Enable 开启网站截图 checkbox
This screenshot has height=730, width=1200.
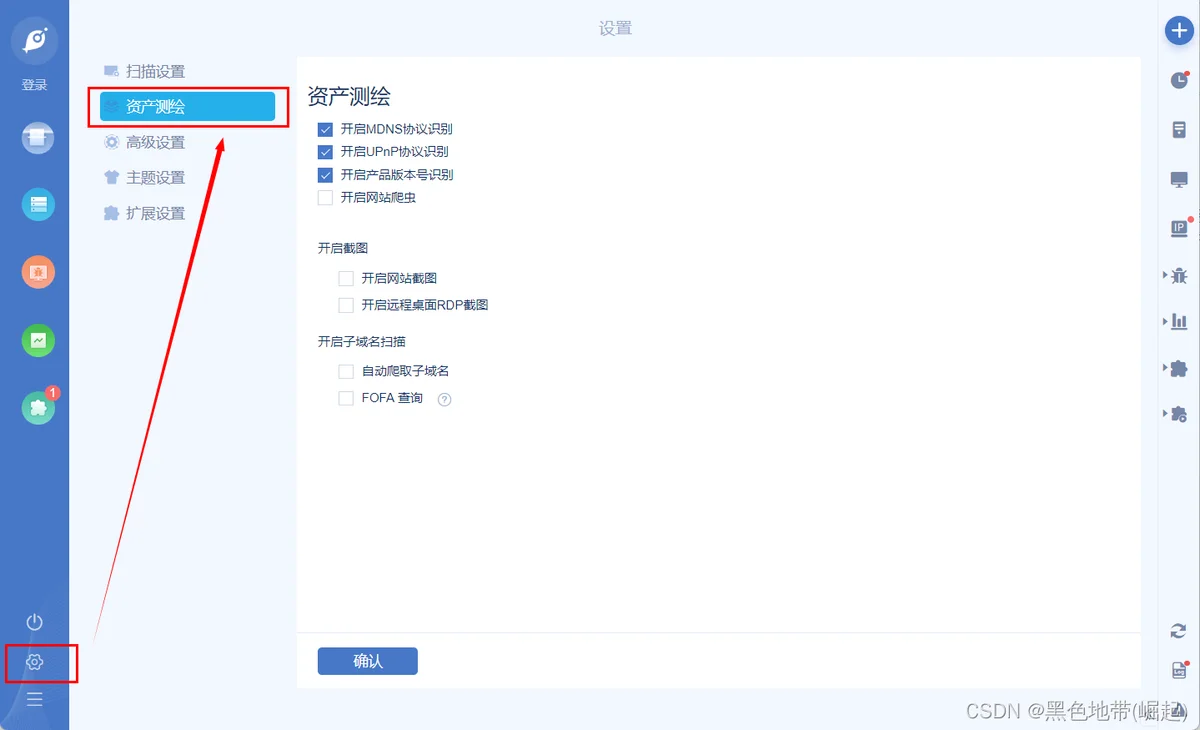(x=346, y=278)
